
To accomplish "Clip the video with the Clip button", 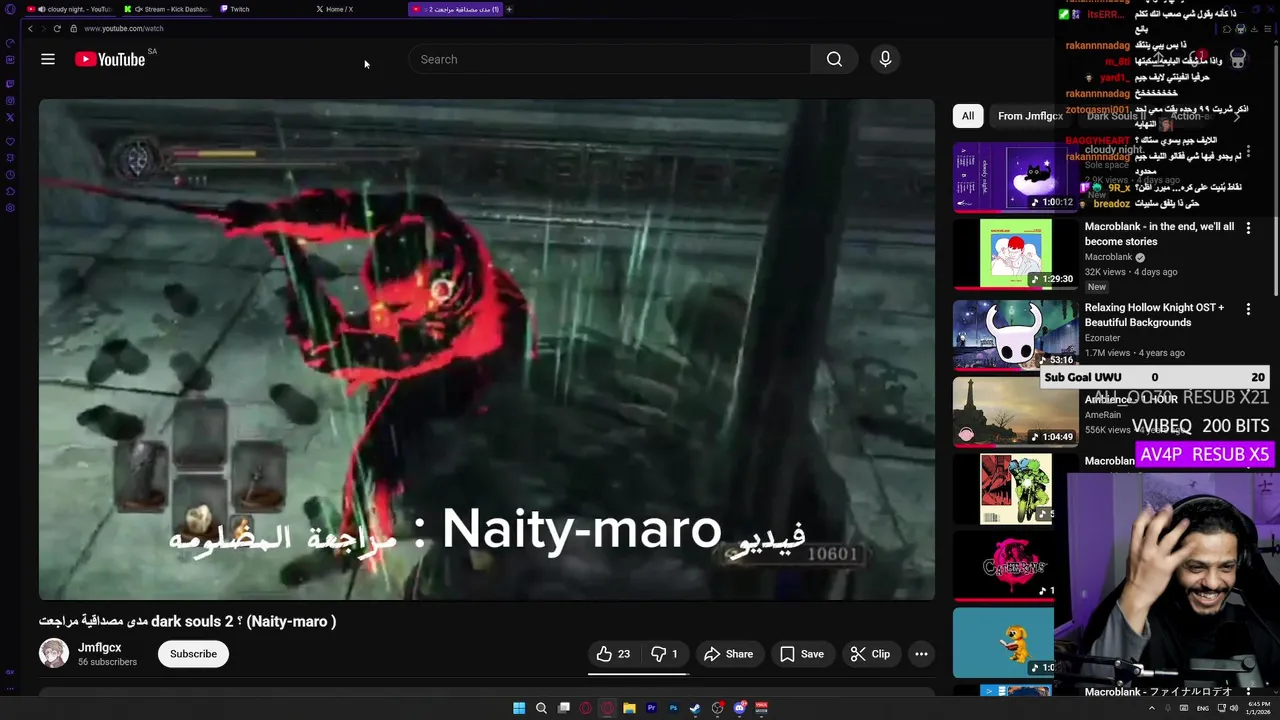I will pos(870,654).
